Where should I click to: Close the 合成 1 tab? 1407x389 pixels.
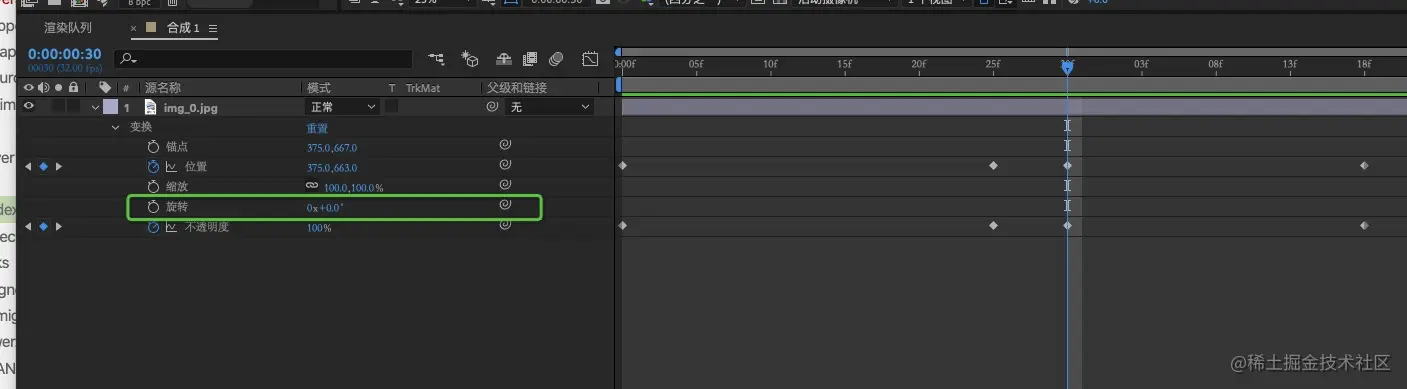(x=134, y=28)
